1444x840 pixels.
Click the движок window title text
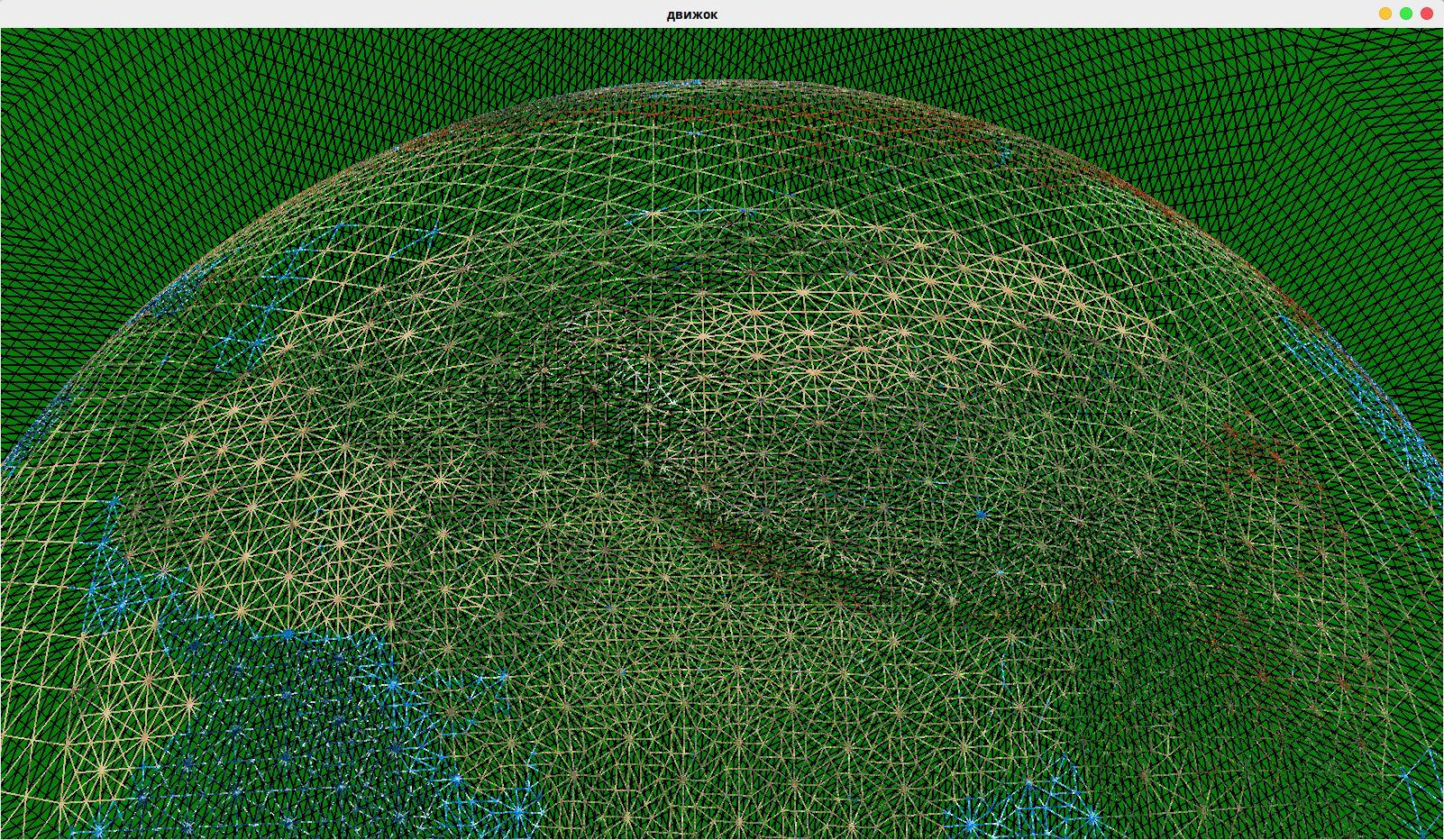(x=692, y=14)
